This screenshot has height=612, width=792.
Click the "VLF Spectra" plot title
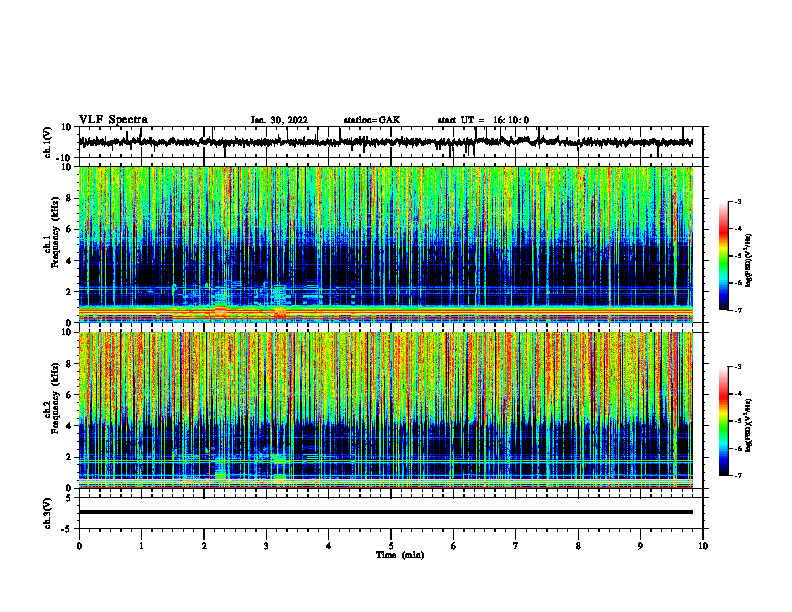tap(113, 120)
